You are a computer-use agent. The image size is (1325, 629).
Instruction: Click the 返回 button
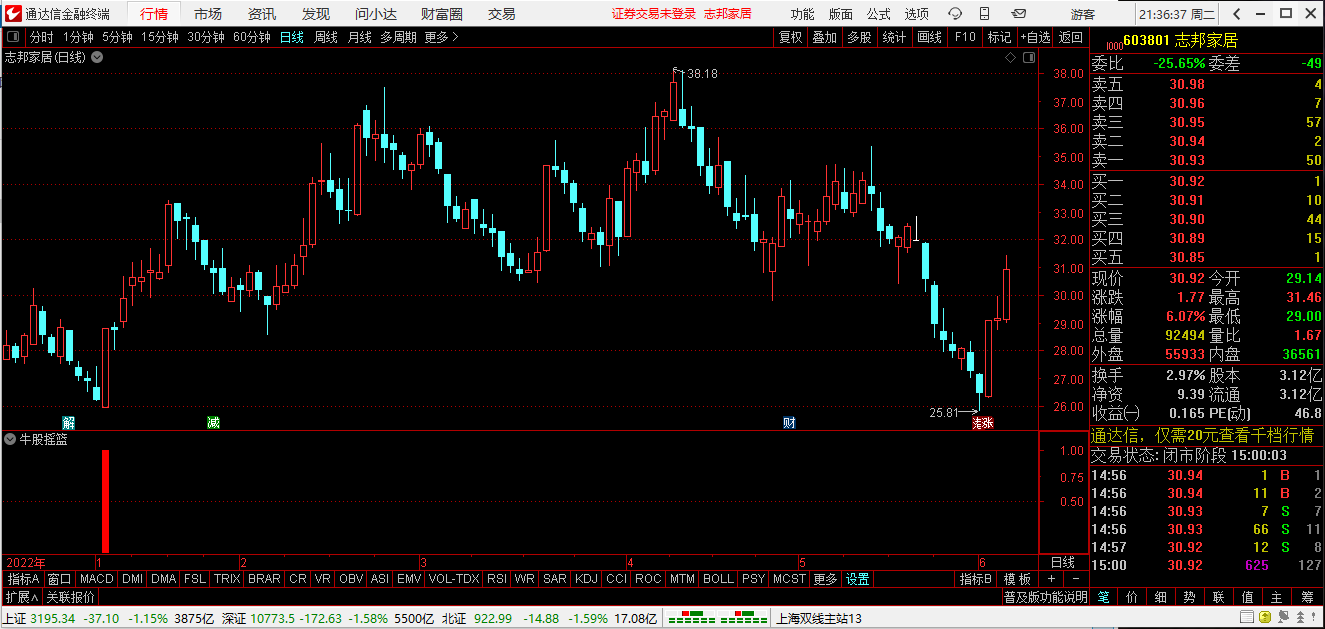coord(1071,37)
